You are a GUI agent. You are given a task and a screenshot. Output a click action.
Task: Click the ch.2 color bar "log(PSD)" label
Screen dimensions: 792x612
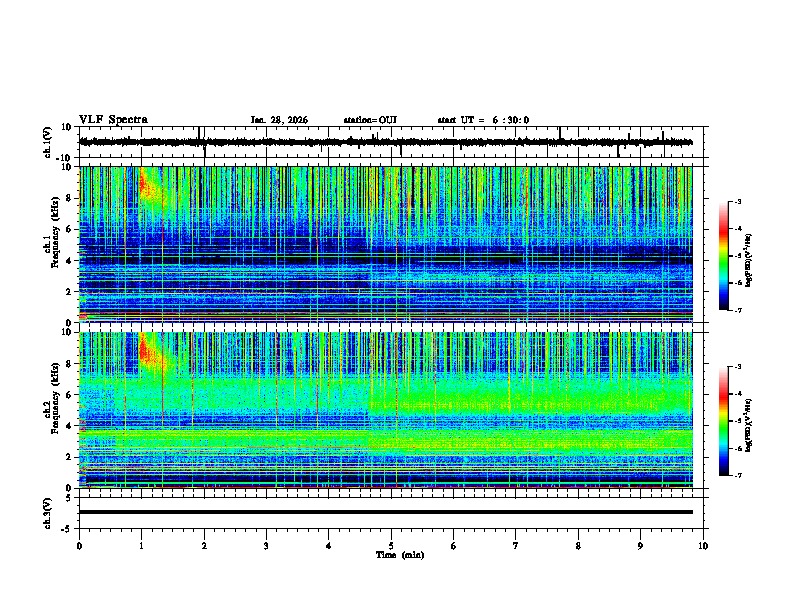[749, 425]
